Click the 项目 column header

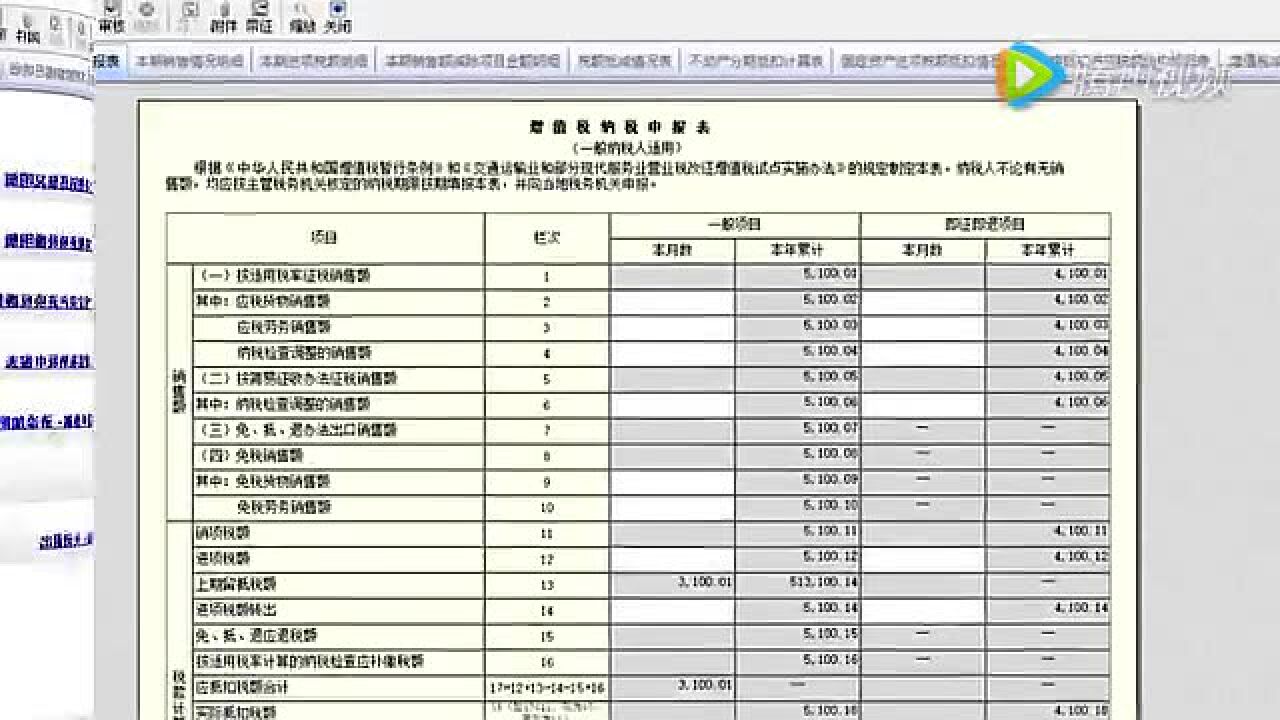pyautogui.click(x=325, y=238)
